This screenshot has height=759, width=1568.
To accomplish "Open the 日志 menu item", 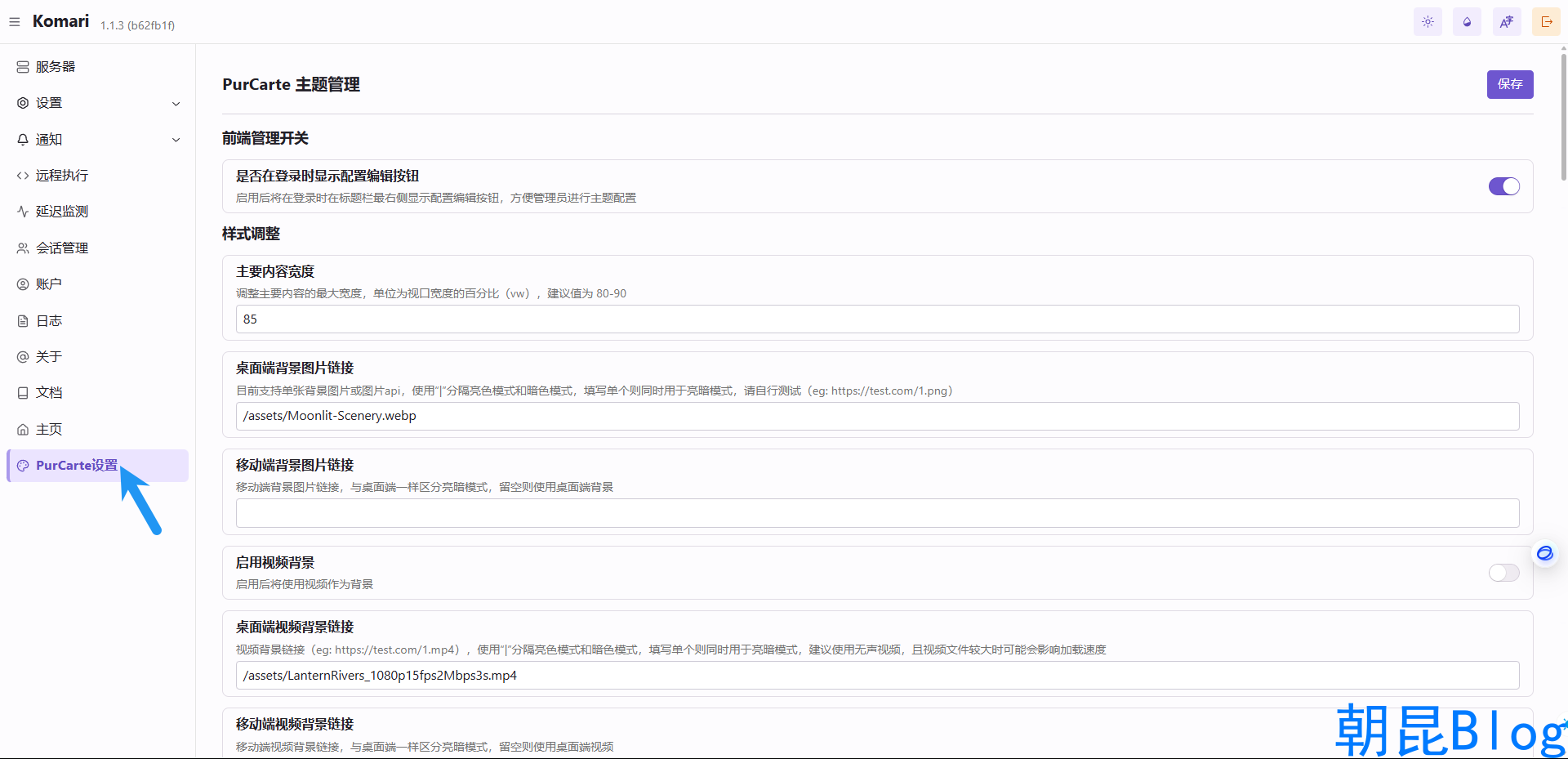I will point(98,321).
